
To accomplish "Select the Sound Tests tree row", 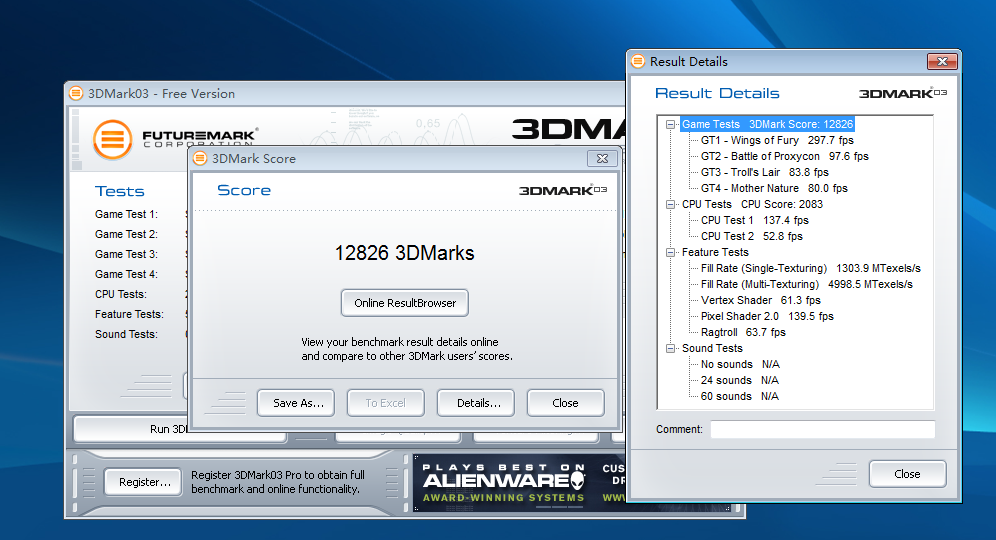I will coord(712,348).
